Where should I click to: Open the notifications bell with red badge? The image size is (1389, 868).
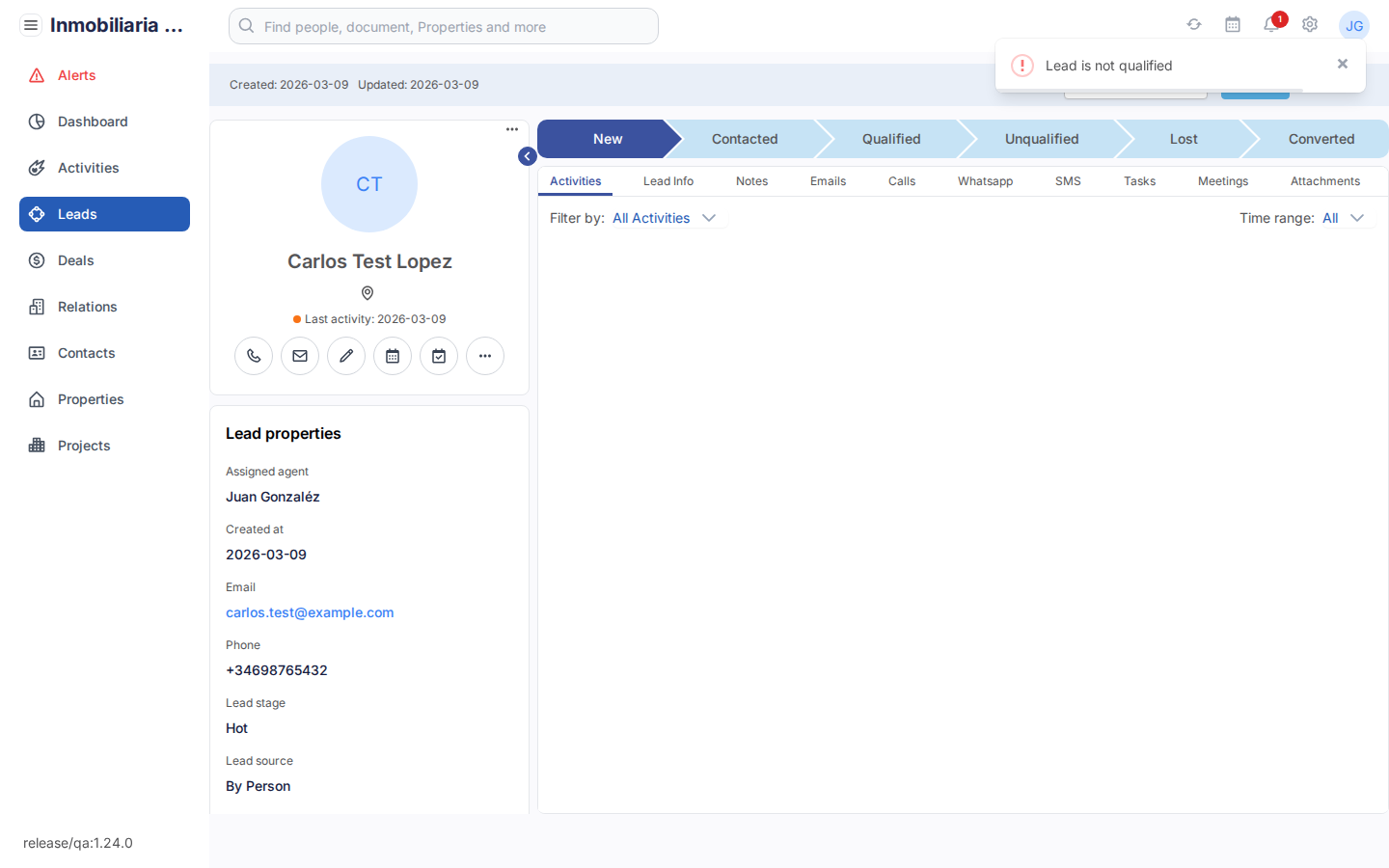[1271, 26]
